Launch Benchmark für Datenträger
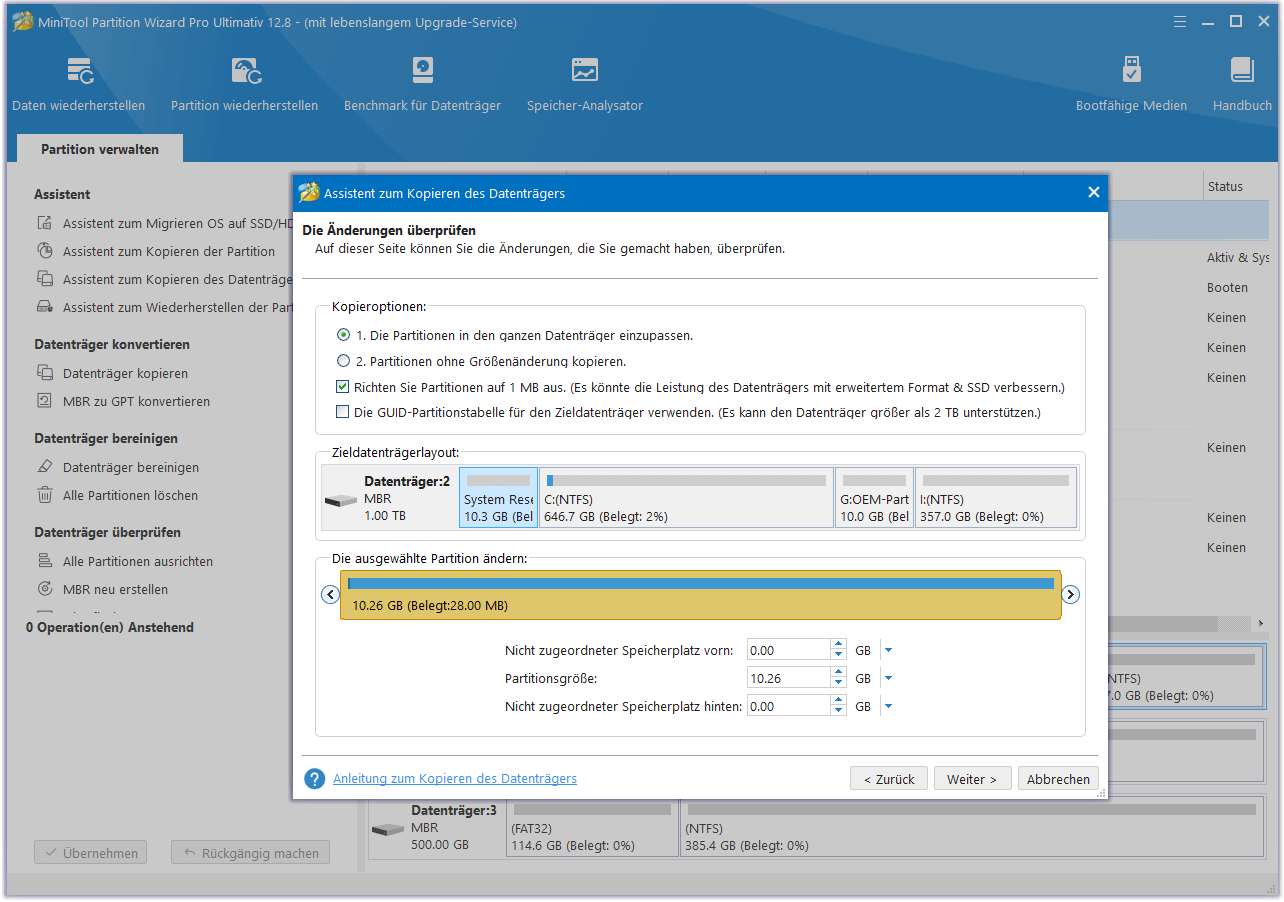Viewport: 1284px width, 902px height. 422,84
